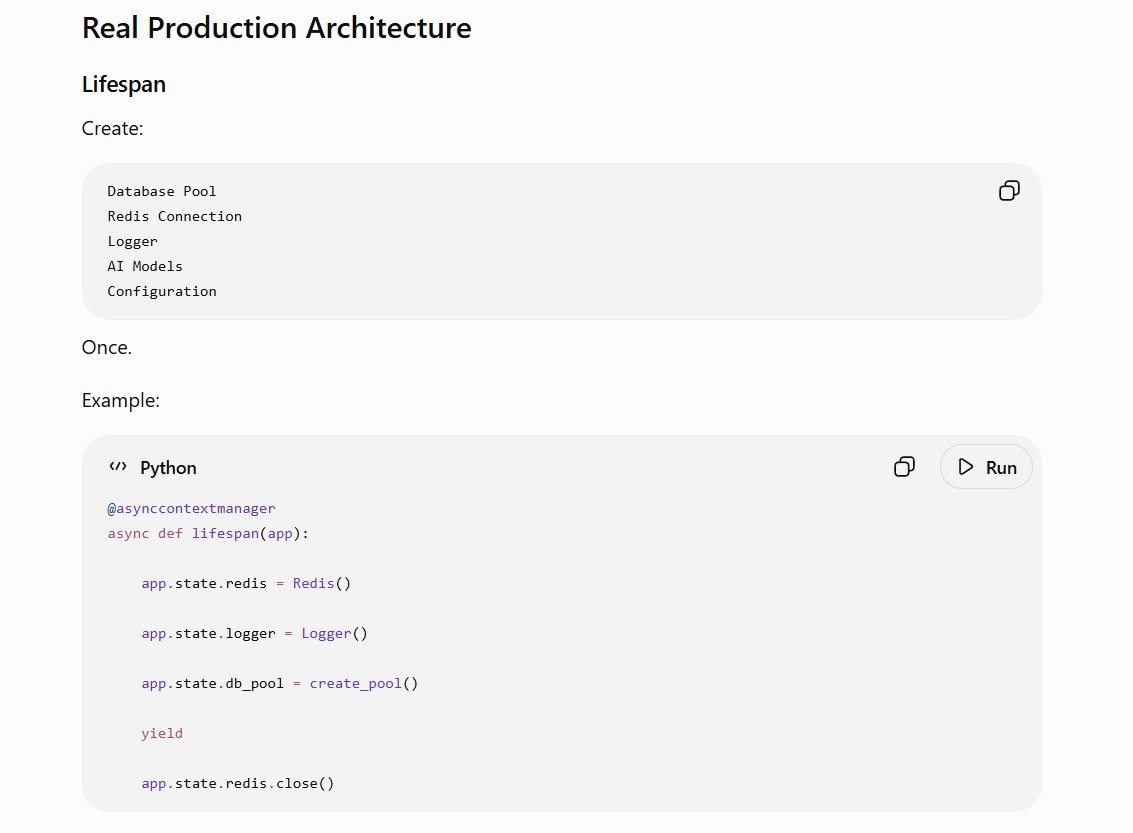1133x833 pixels.
Task: Click the "app.state.logger = Logger()" line
Action: pos(254,634)
